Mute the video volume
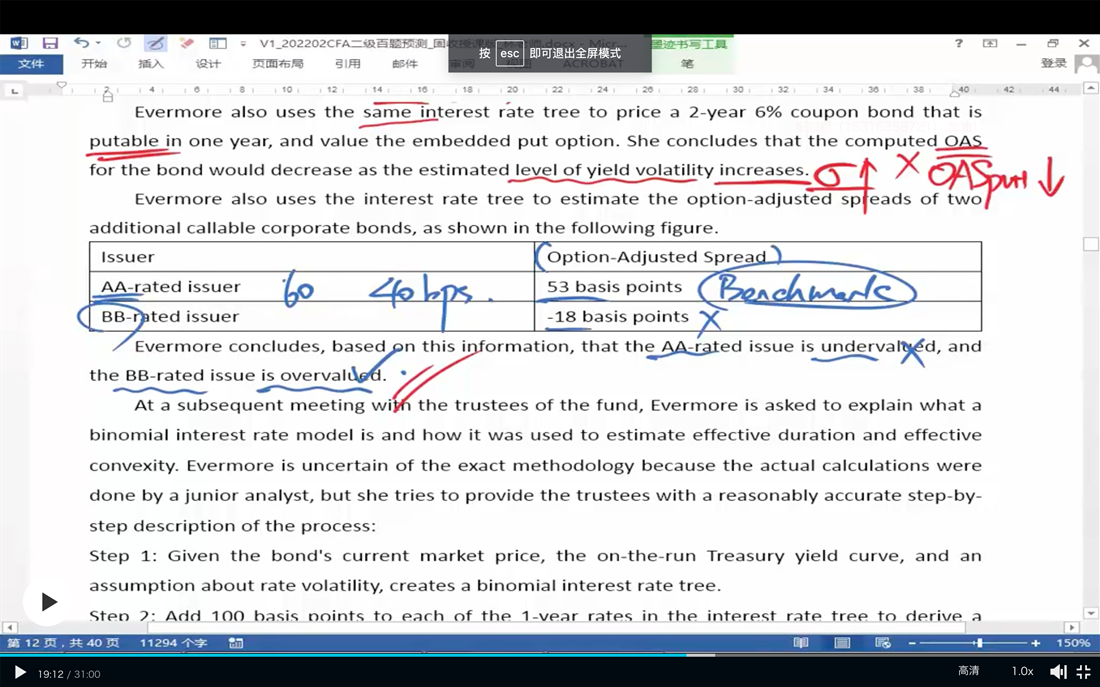This screenshot has width=1100, height=687. [x=1058, y=672]
